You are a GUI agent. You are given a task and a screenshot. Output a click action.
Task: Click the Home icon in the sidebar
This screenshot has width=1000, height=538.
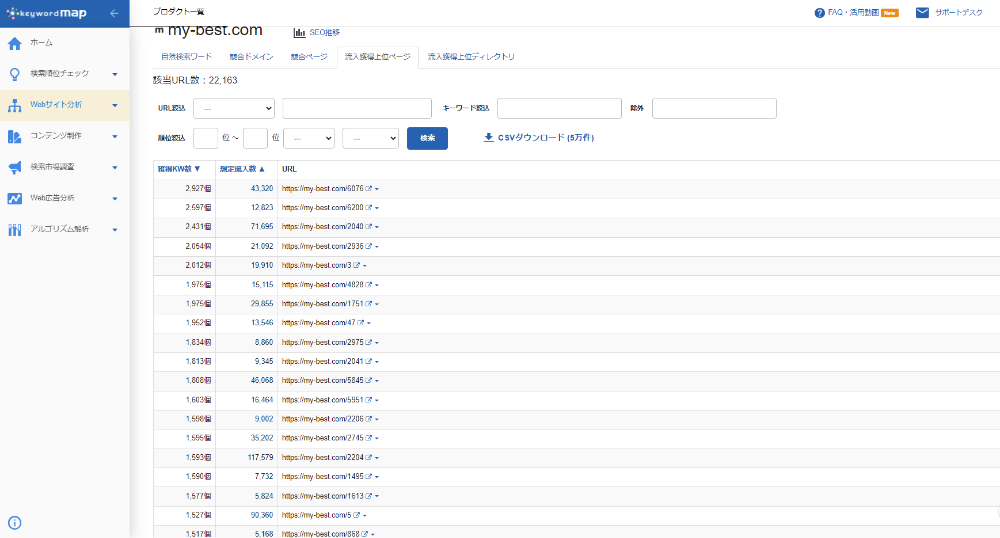tap(15, 43)
